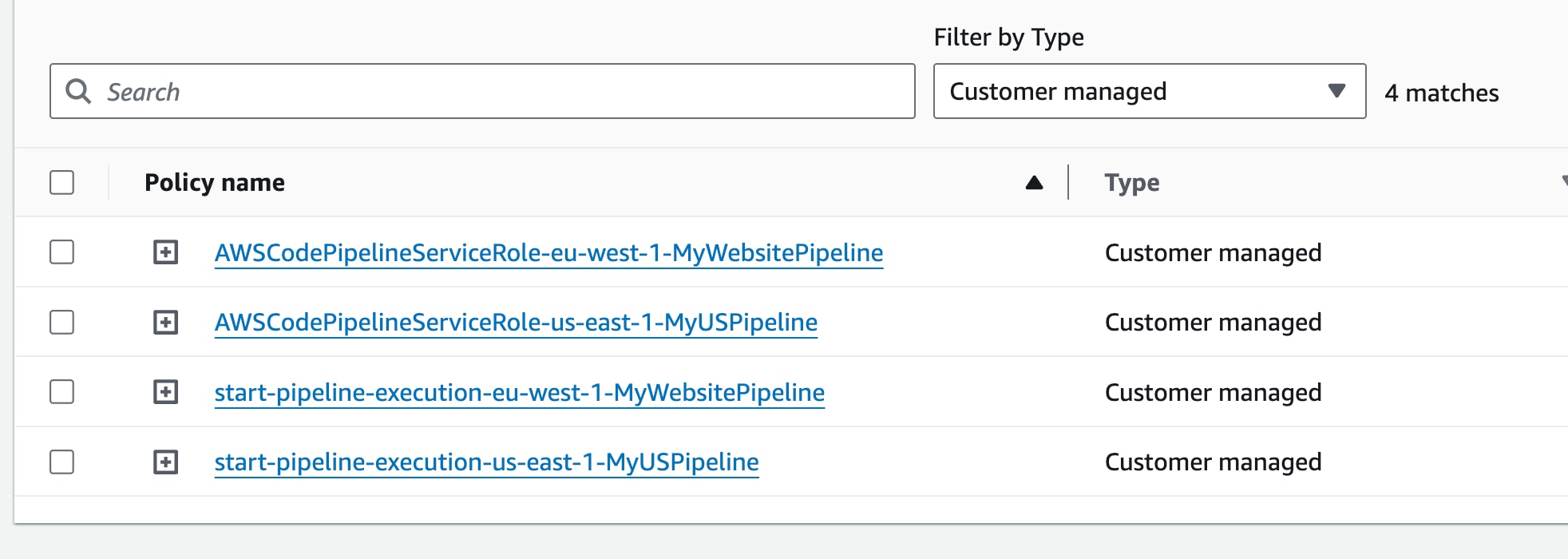Select all policies with the header checkbox

(x=61, y=182)
